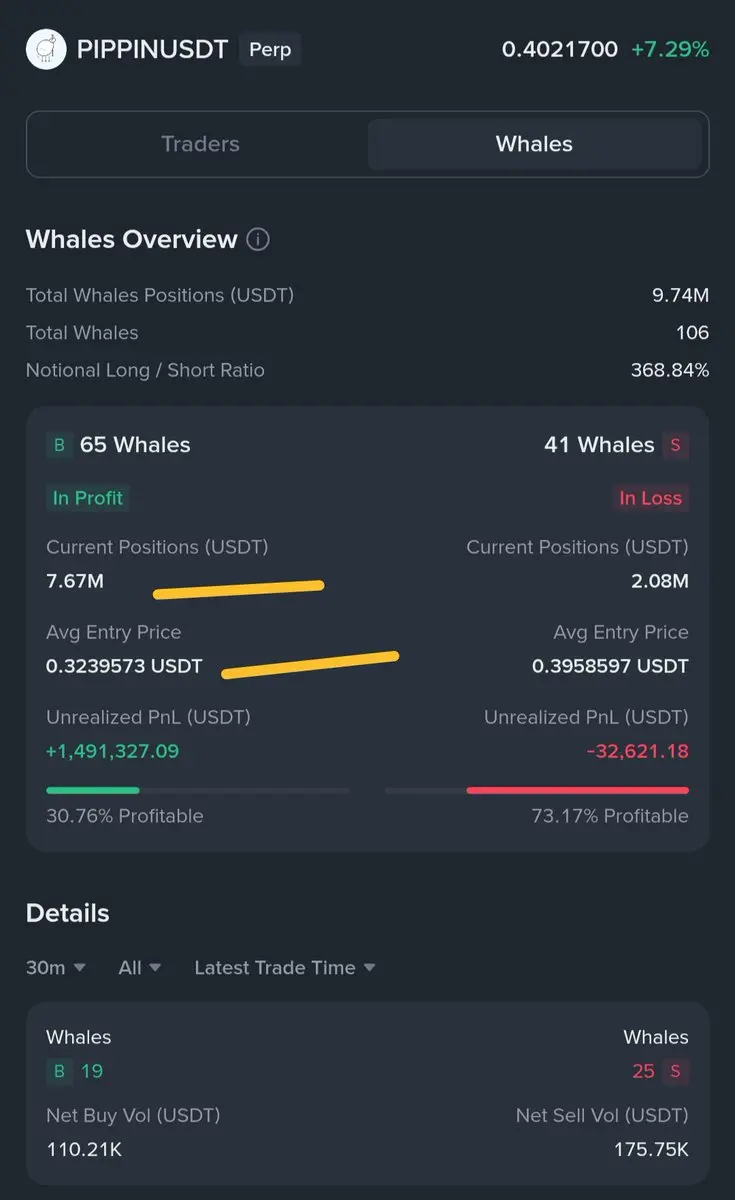Click the green B badge beside 65 Whales
The width and height of the screenshot is (735, 1200).
(59, 445)
